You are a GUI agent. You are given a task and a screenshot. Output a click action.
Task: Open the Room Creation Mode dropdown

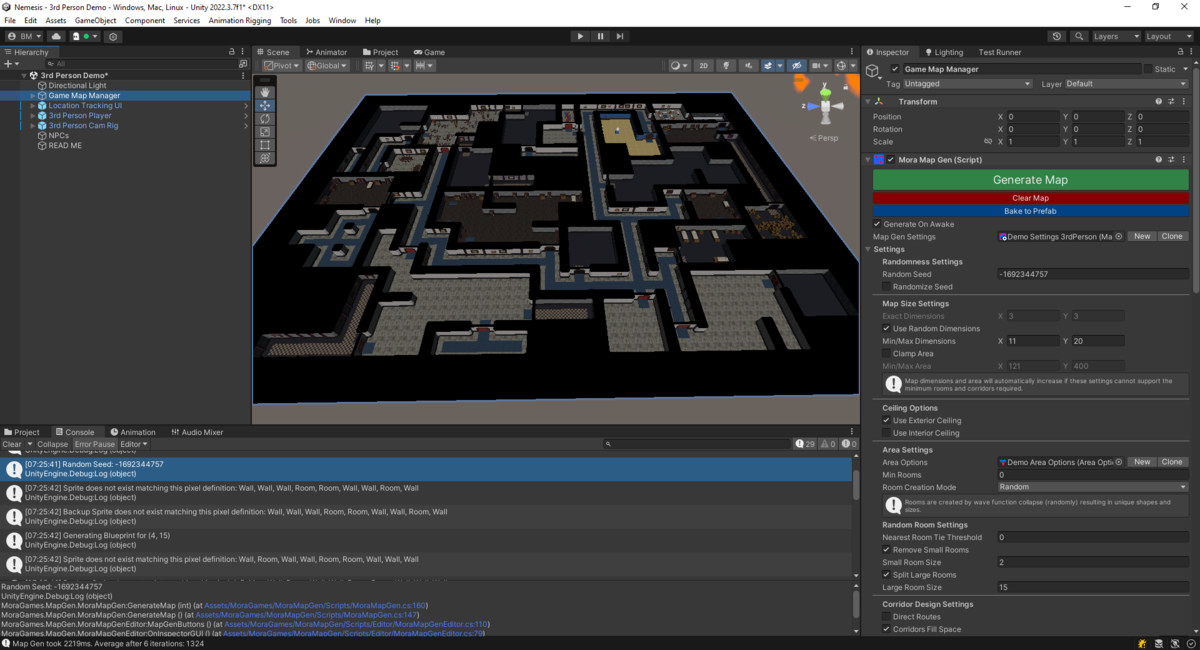point(1090,487)
